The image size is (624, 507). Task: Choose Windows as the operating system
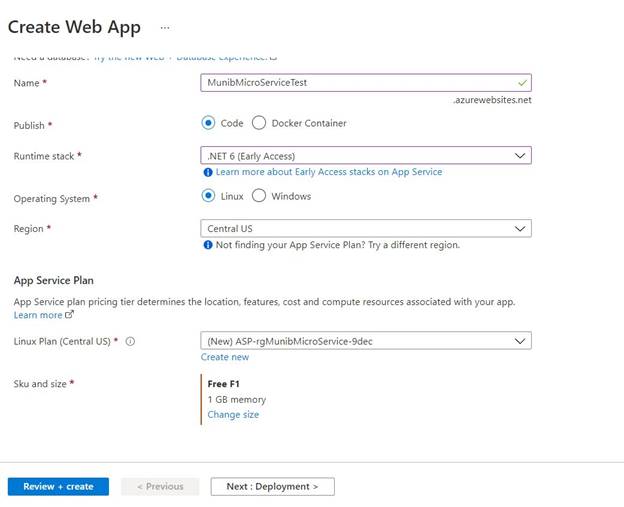tap(259, 196)
